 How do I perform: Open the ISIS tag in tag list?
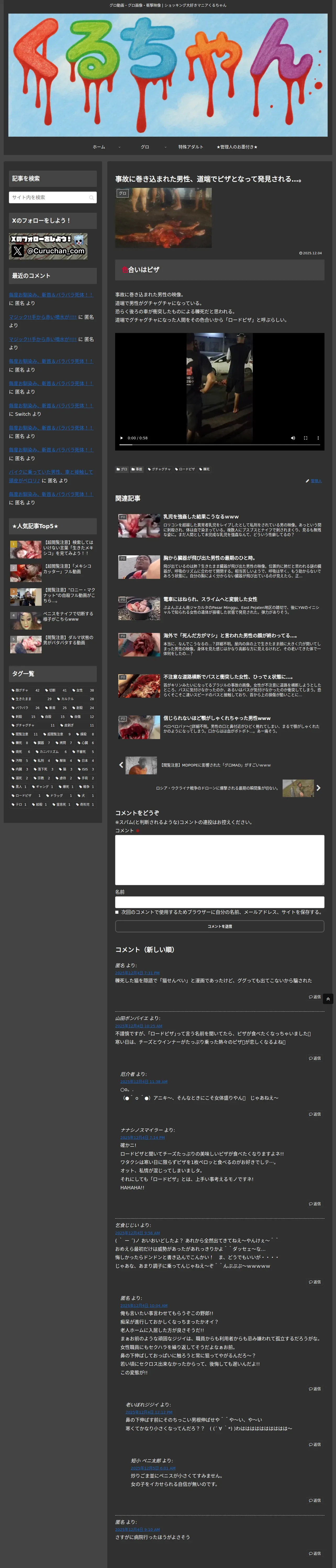(x=87, y=769)
